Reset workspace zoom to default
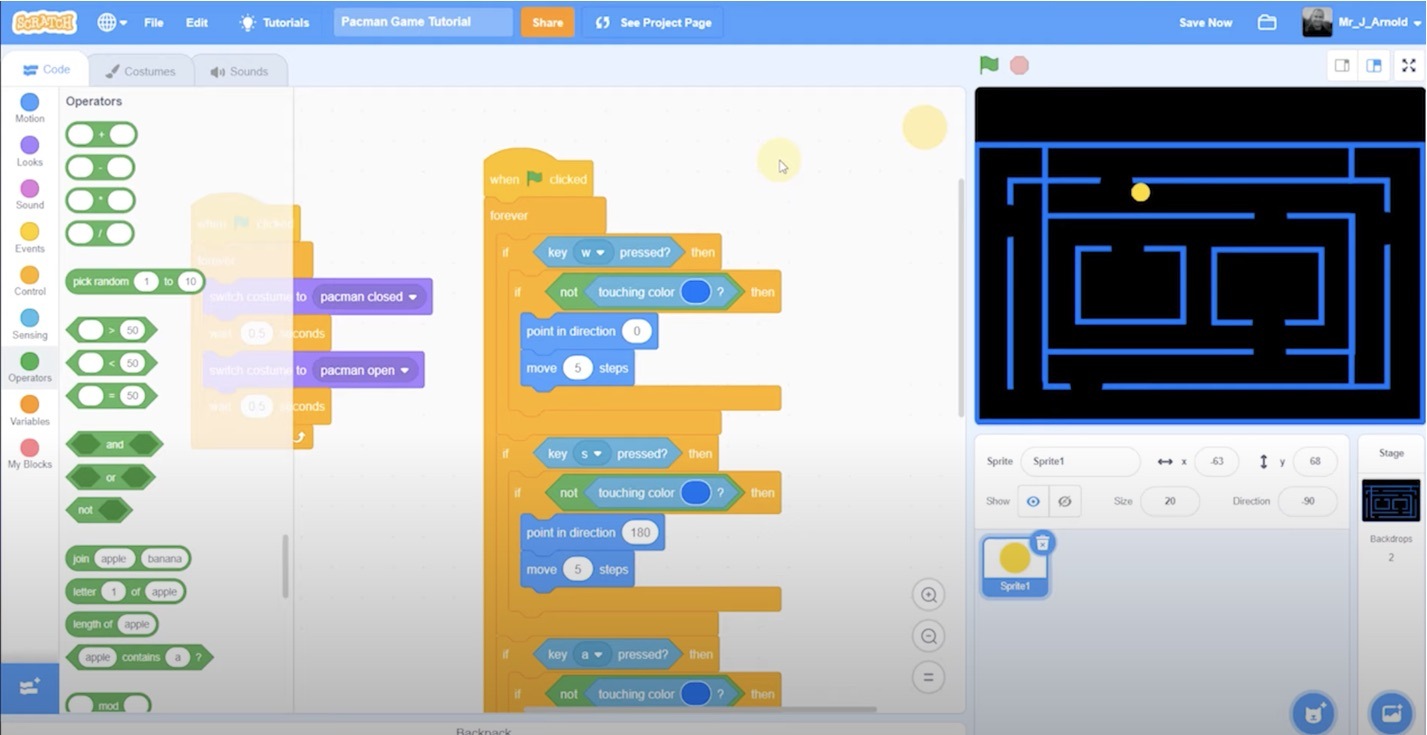Screen dimensions: 1427x735 tap(928, 677)
